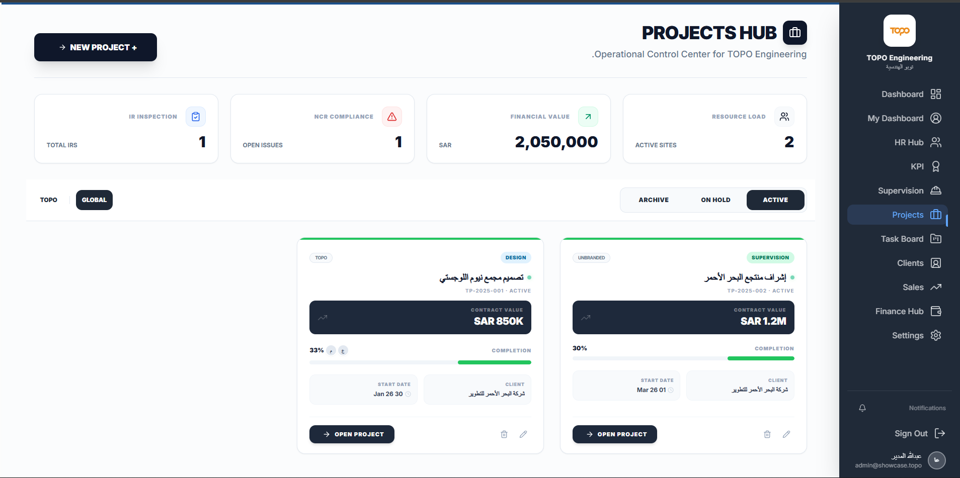This screenshot has height=478, width=960.
Task: Click the TOPO logo in the sidebar
Action: pyautogui.click(x=899, y=31)
